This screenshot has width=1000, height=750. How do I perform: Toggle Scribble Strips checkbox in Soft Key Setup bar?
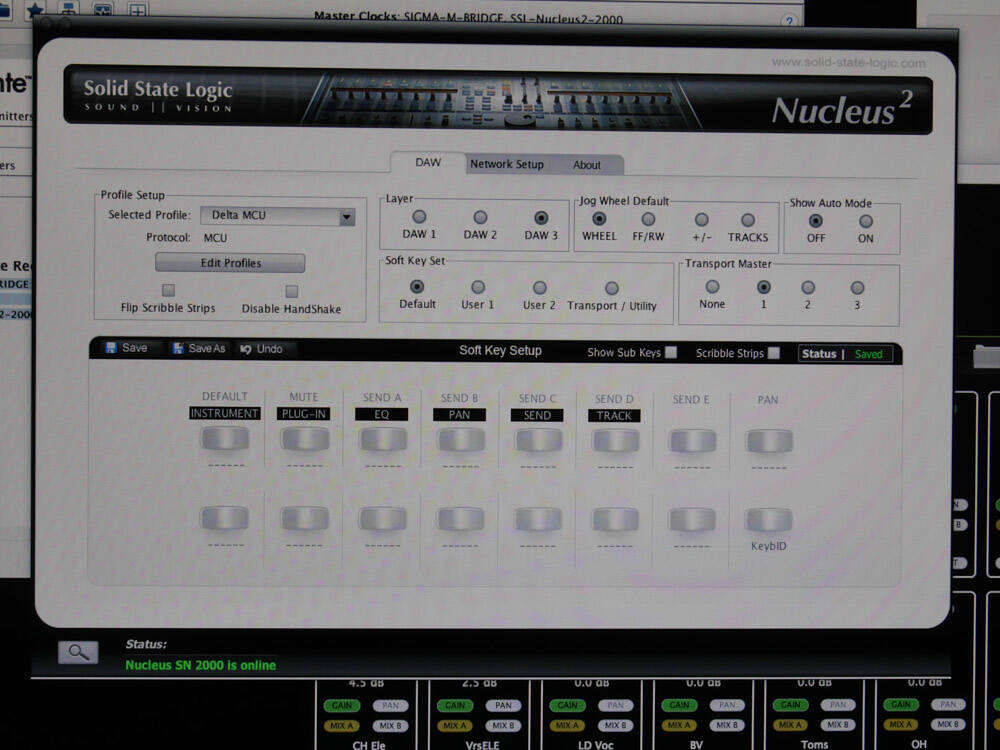(774, 353)
